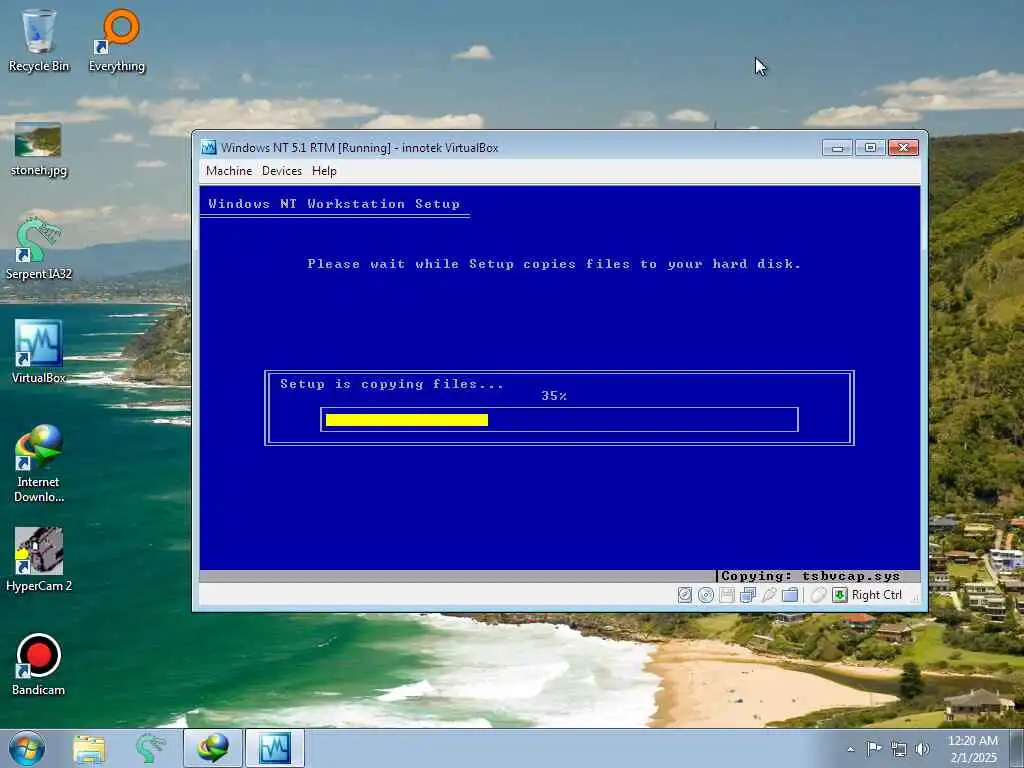Click the Action Center flag tray icon

click(874, 748)
